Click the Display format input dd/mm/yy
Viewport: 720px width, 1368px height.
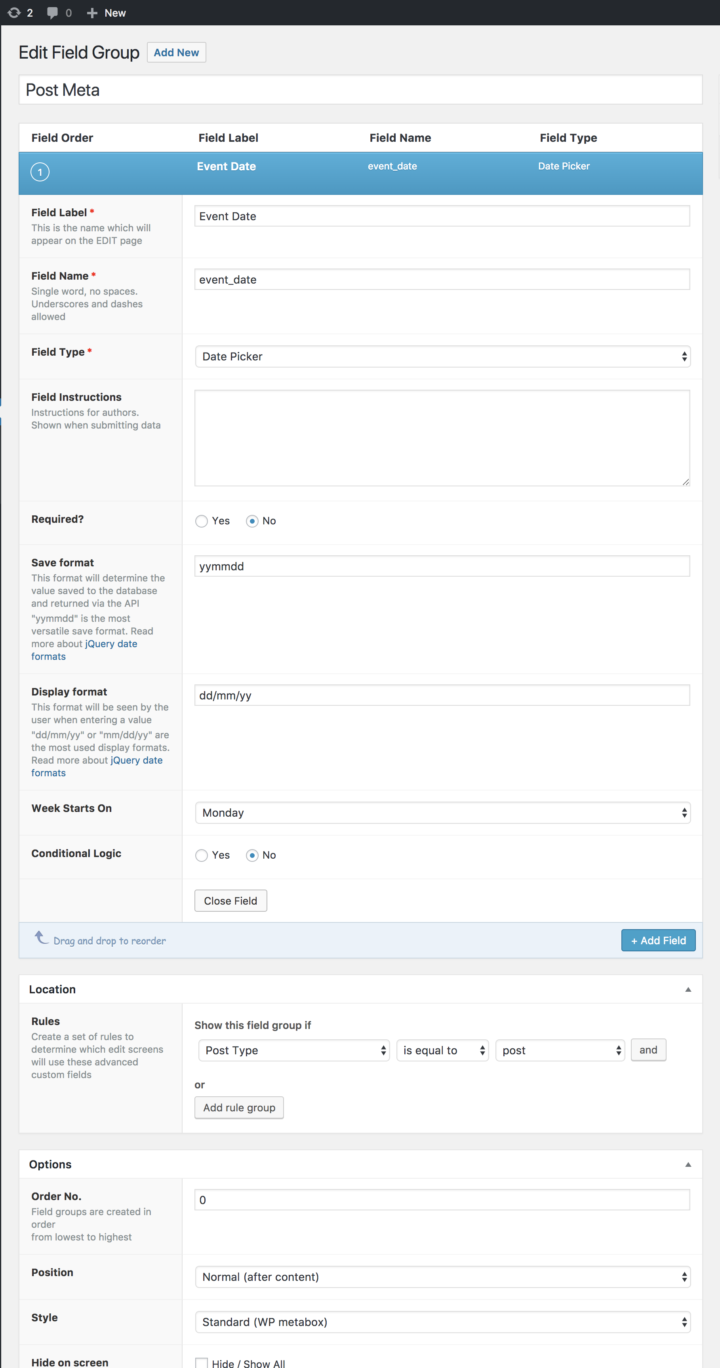pyautogui.click(x=442, y=695)
